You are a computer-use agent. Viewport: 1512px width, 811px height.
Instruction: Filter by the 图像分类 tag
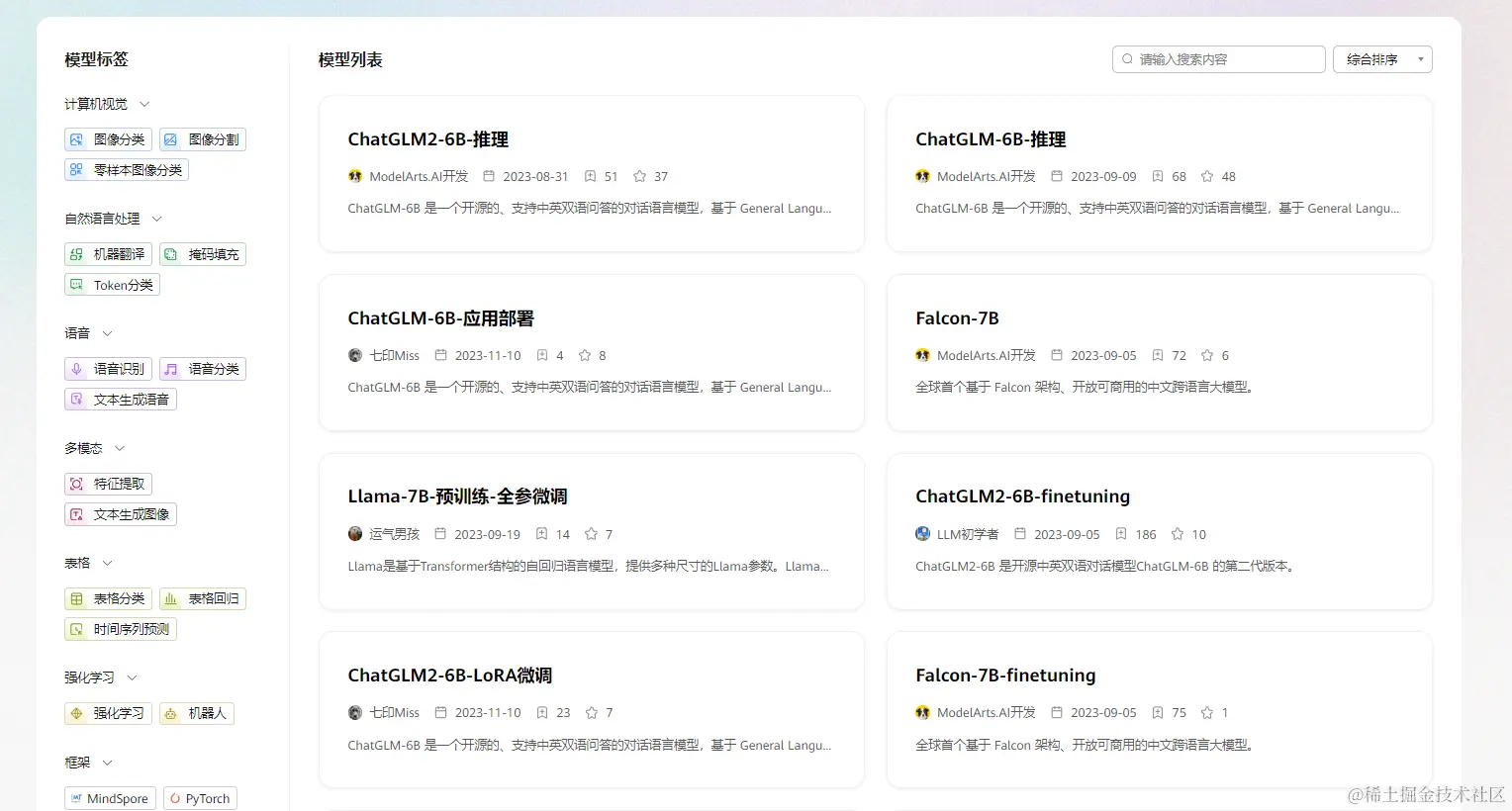(108, 139)
